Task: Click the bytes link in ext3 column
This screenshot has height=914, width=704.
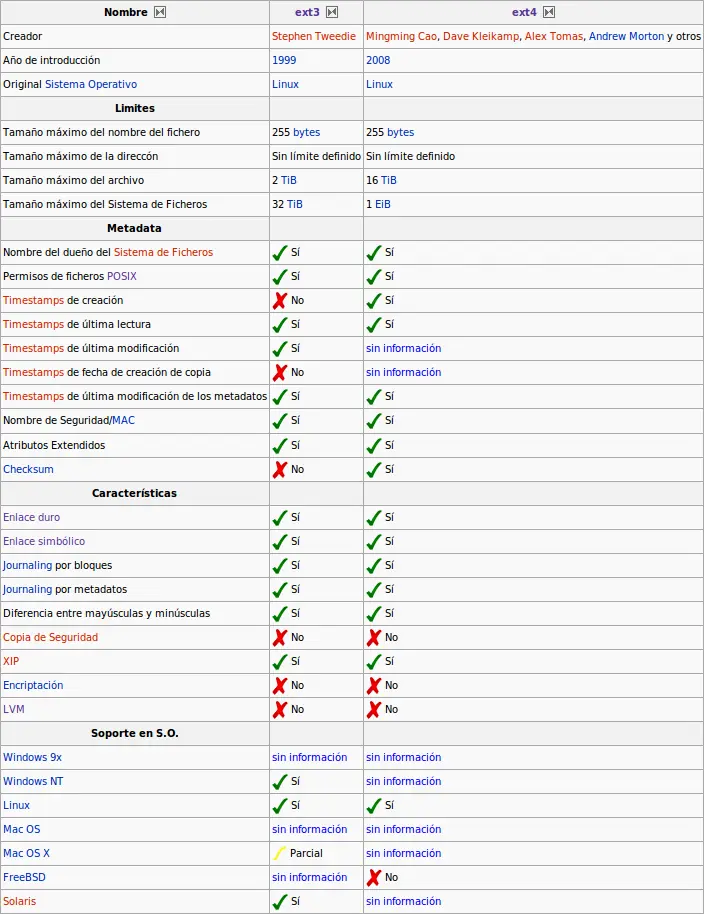Action: (307, 132)
